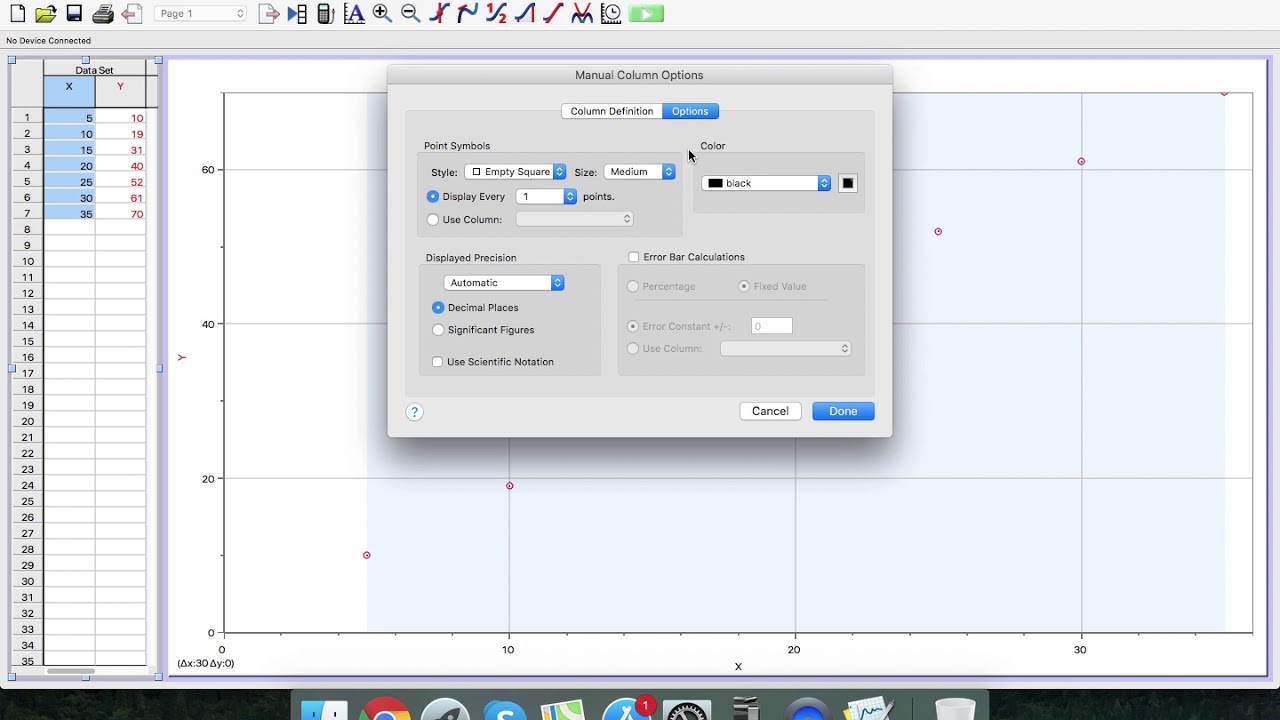Viewport: 1280px width, 720px height.
Task: Open the help question mark button
Action: (415, 412)
